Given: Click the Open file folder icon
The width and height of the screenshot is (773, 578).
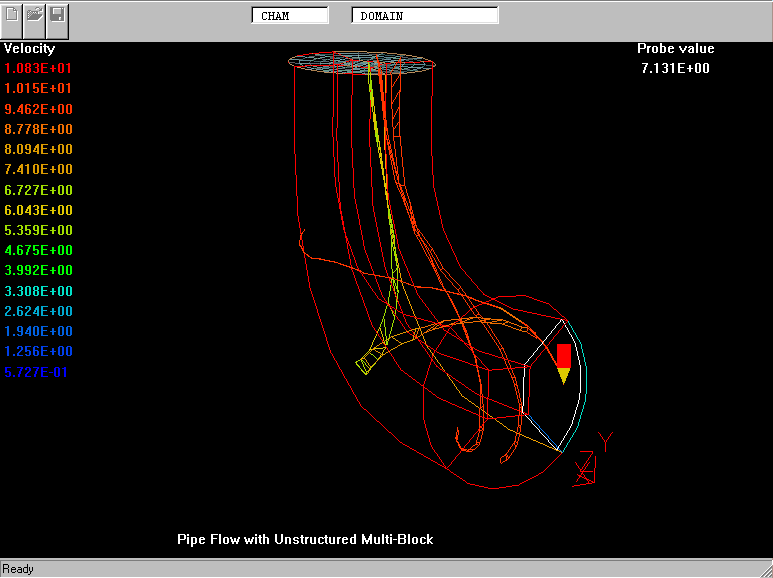Looking at the screenshot, I should (35, 15).
